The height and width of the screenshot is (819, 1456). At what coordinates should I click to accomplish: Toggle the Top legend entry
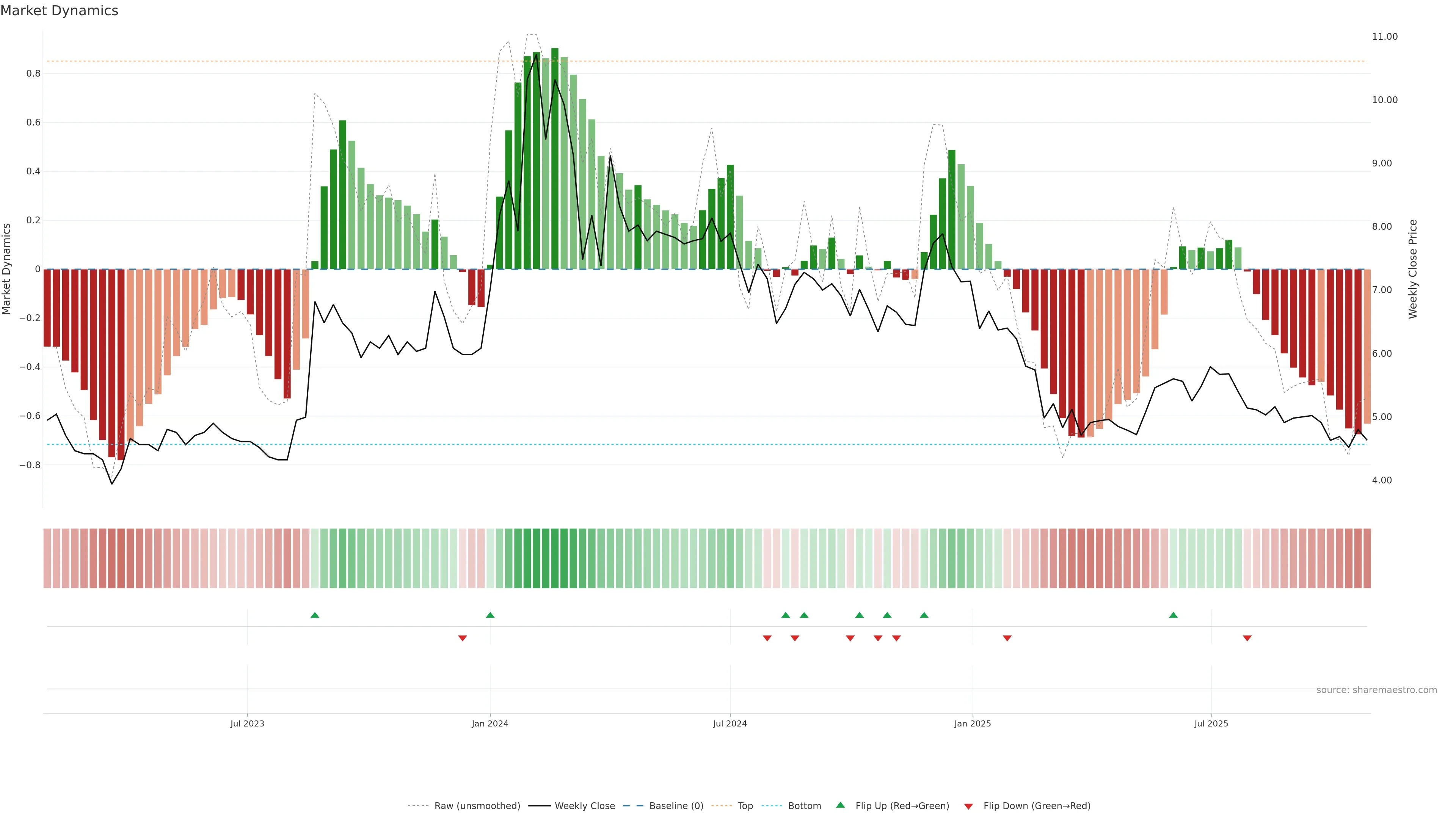(x=745, y=806)
